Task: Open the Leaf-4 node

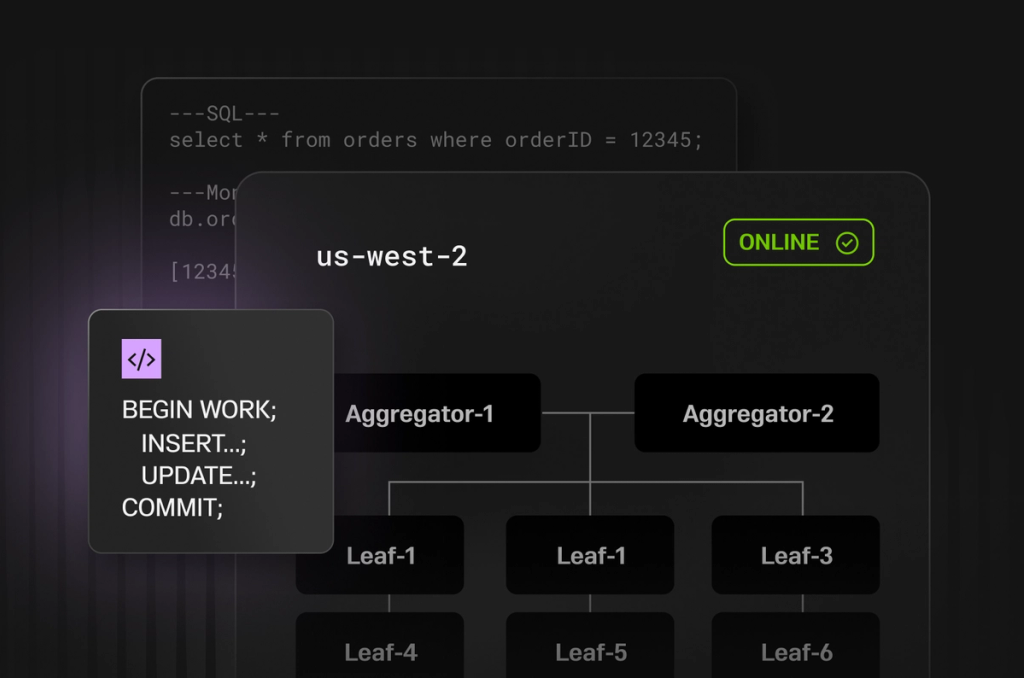Action: [x=380, y=645]
